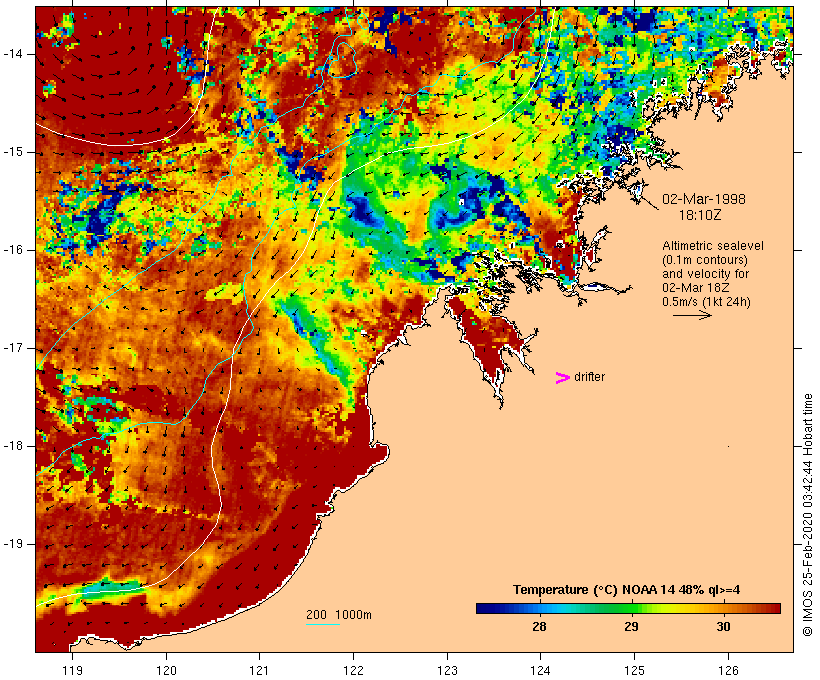Click the longitude axis label 123
This screenshot has width=820, height=680.
click(x=447, y=670)
